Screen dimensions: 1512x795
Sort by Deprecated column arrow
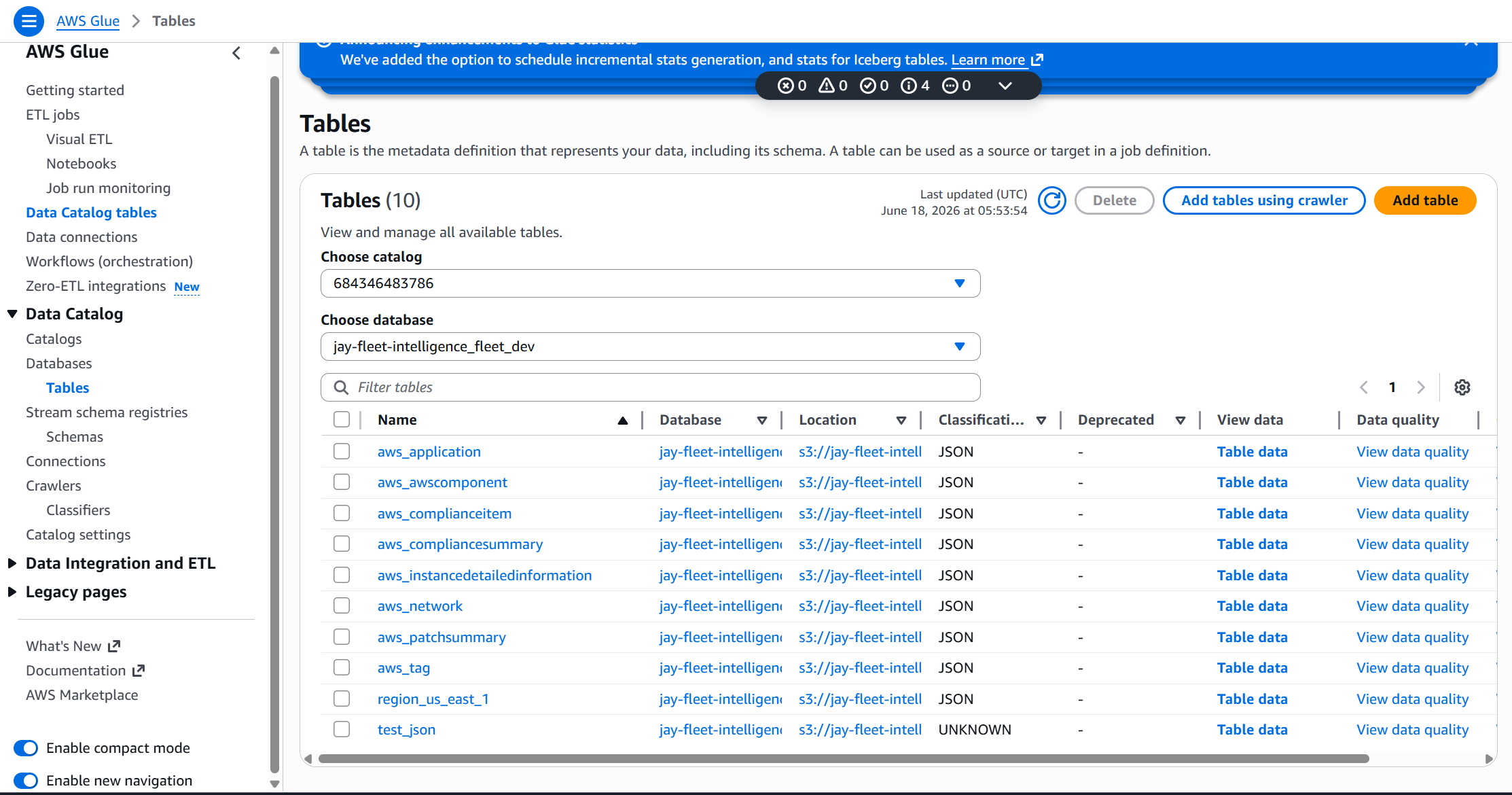click(1181, 421)
